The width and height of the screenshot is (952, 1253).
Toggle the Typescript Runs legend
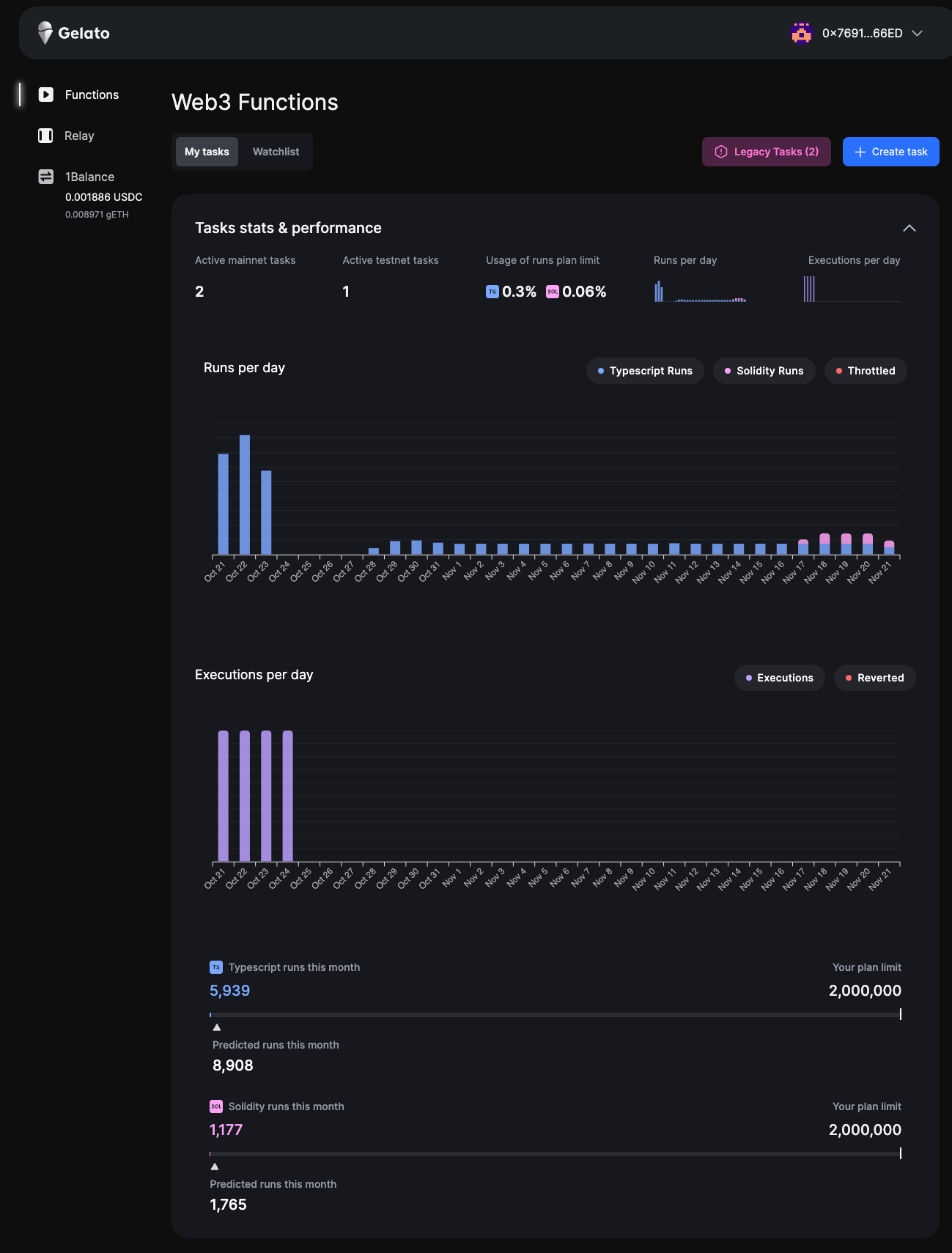[x=645, y=371]
